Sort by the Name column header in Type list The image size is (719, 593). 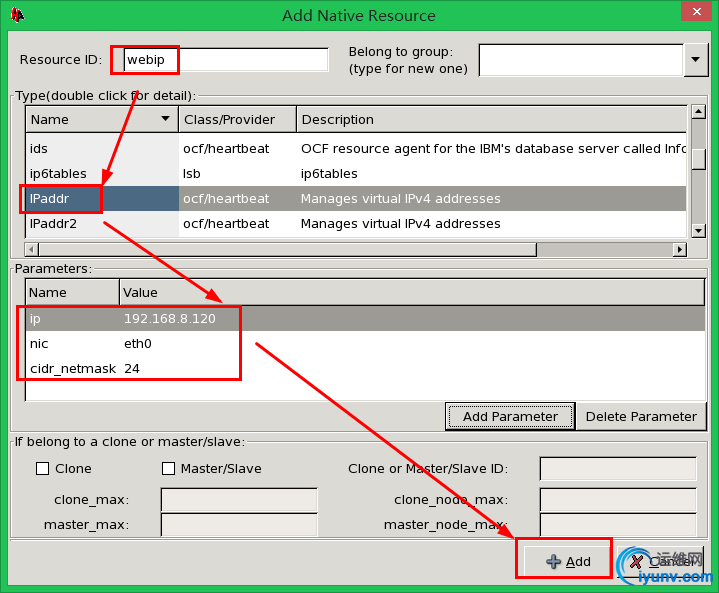coord(102,120)
